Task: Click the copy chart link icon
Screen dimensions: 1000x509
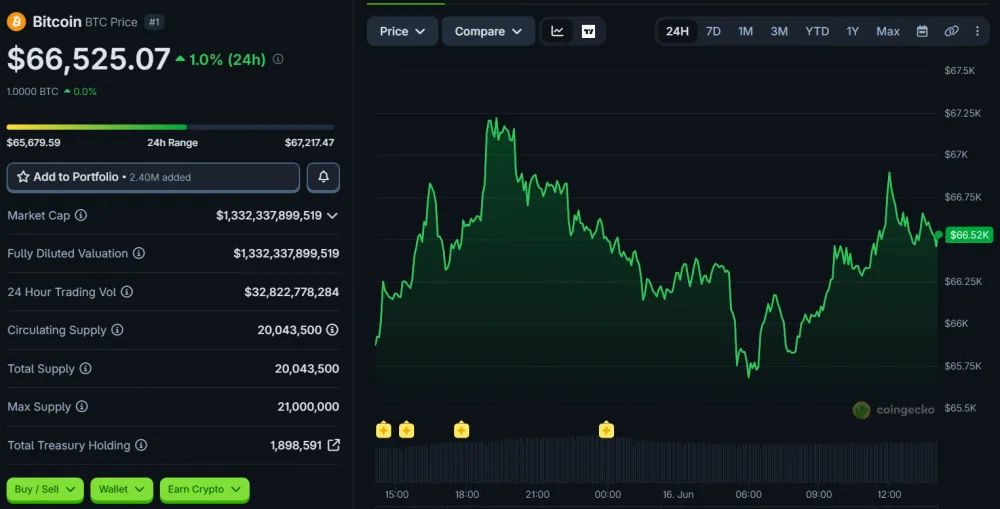Action: (951, 31)
